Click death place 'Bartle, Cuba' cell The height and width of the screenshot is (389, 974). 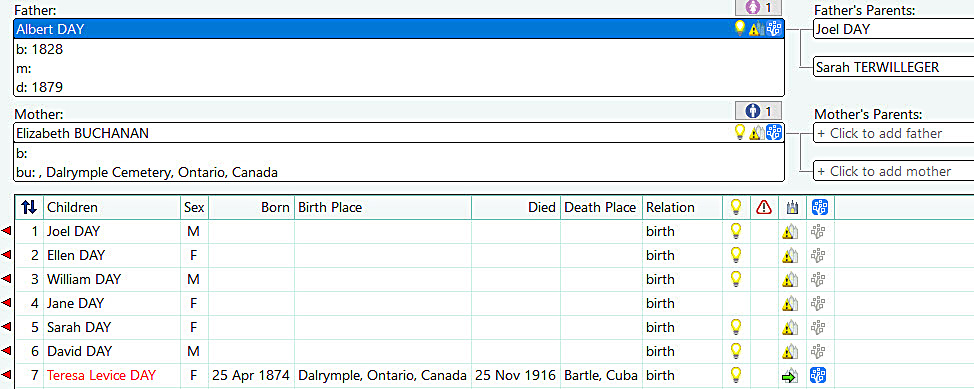click(601, 375)
